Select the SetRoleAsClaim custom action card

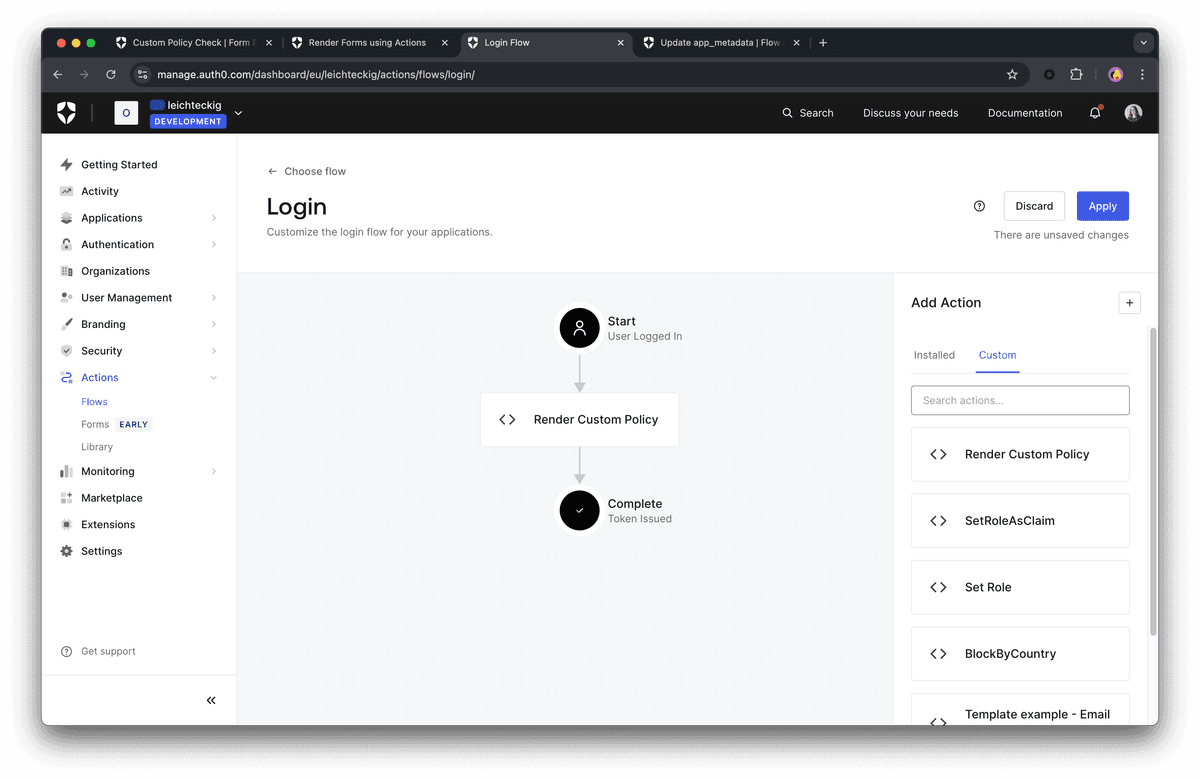click(x=1020, y=520)
